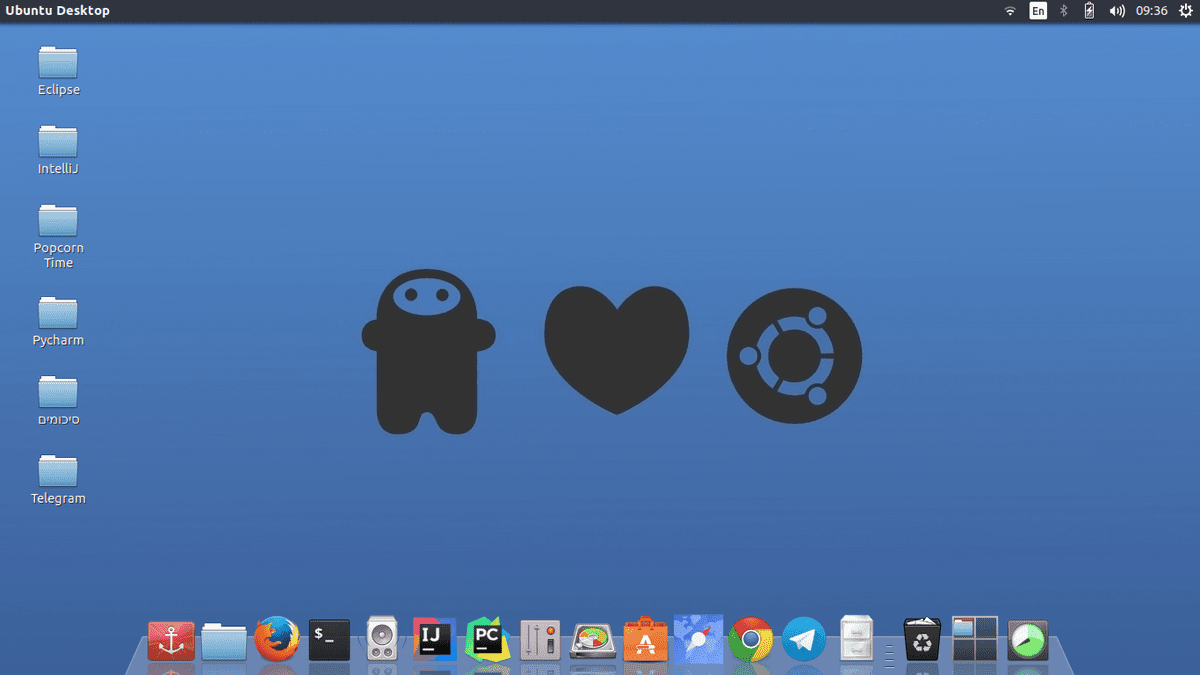
Task: Open the Terminal from the dock
Action: click(330, 640)
